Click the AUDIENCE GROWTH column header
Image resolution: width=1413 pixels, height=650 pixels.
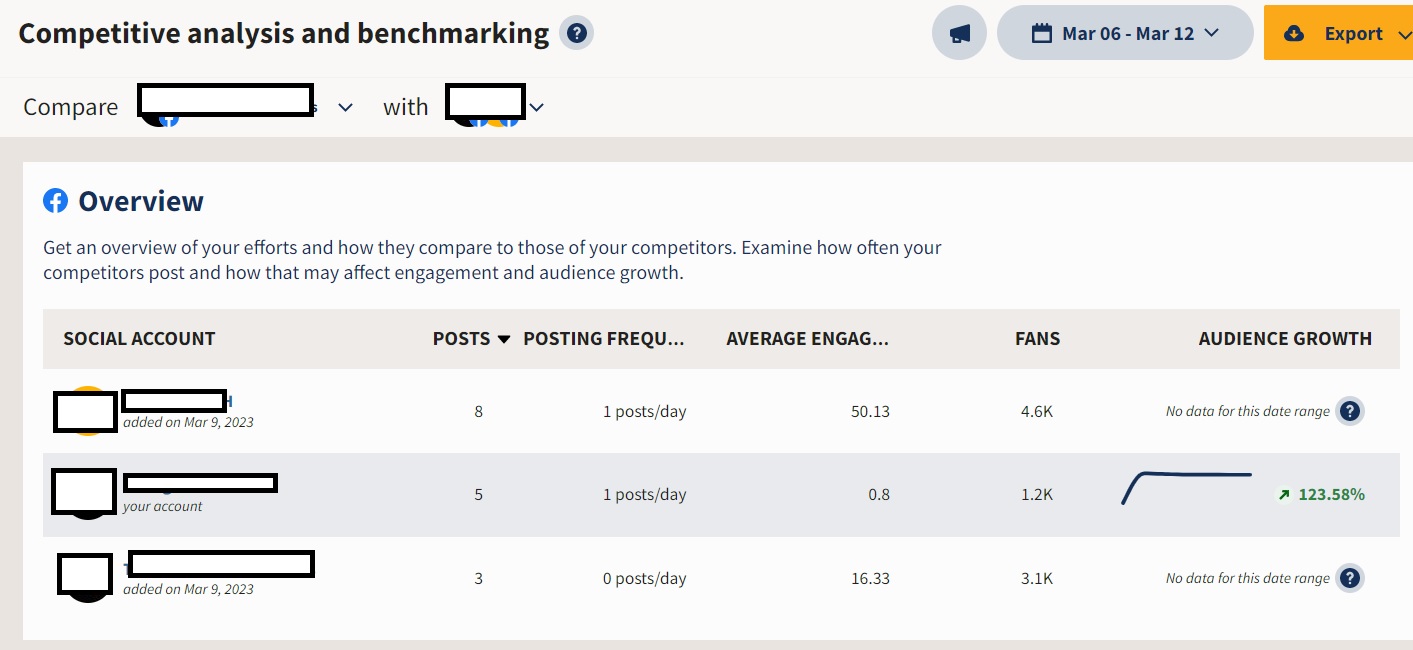(1285, 339)
